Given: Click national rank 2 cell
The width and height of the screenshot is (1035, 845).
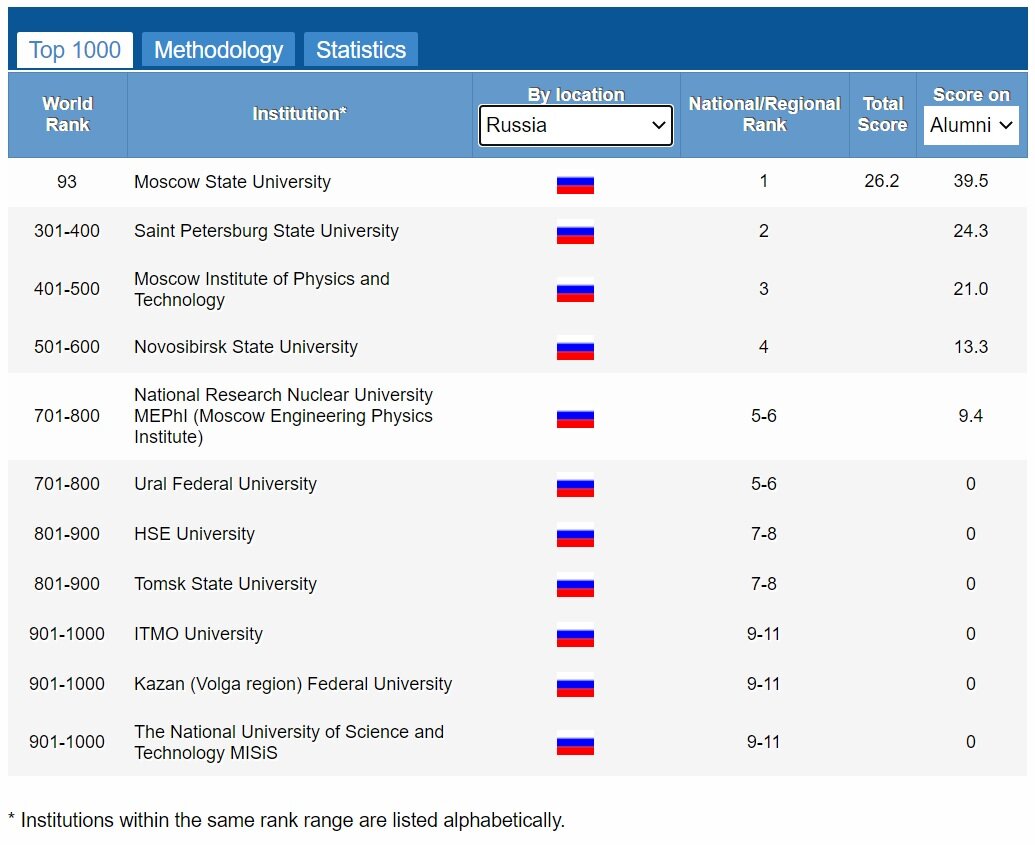Looking at the screenshot, I should pyautogui.click(x=764, y=231).
